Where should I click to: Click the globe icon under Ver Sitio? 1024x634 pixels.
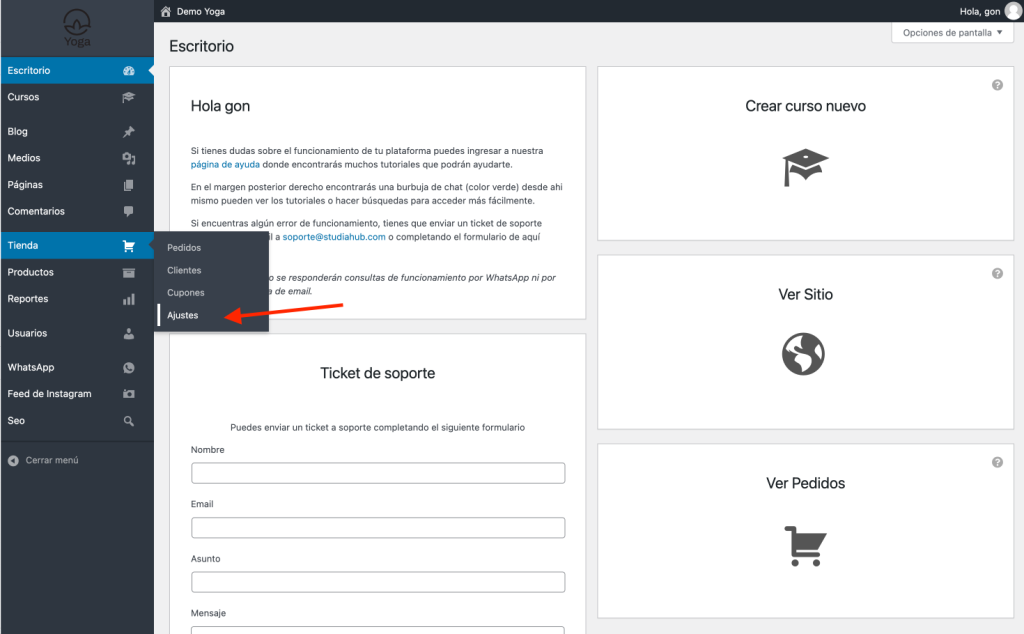[805, 354]
